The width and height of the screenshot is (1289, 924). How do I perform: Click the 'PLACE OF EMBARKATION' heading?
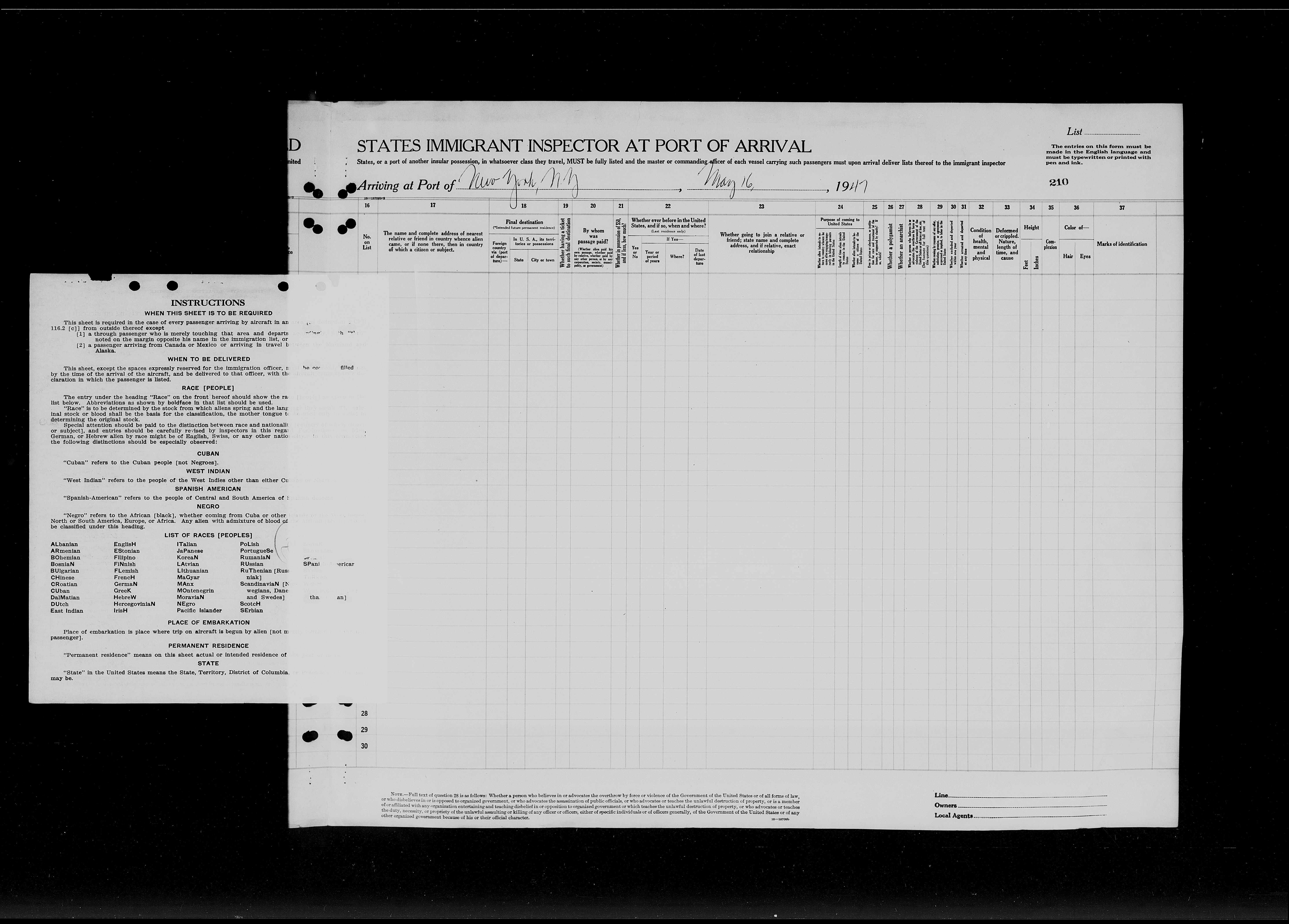[x=209, y=622]
